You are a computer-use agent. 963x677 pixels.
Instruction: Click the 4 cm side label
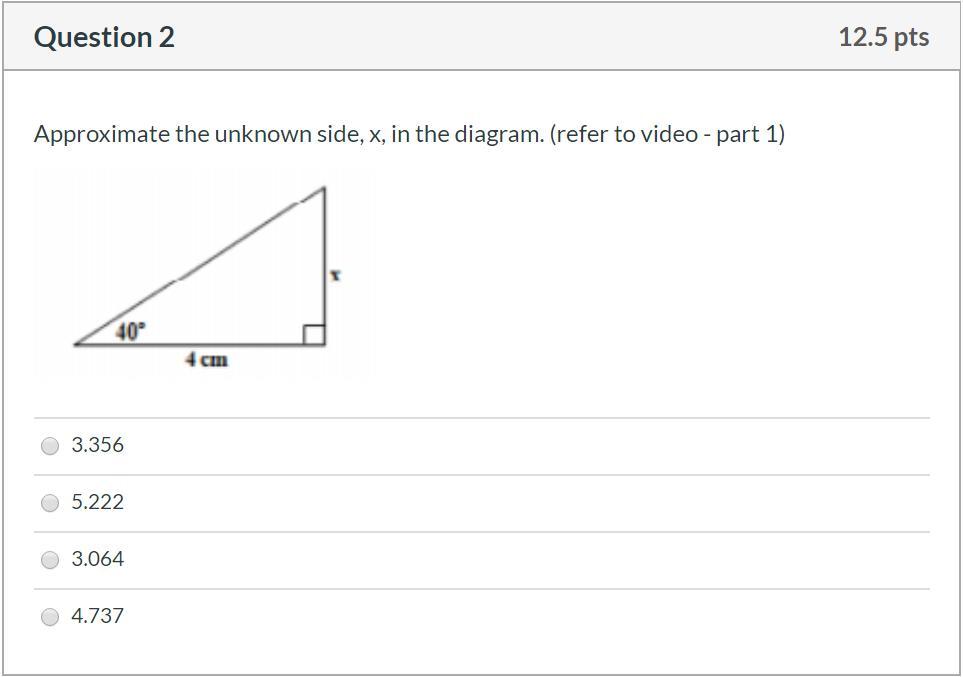[x=206, y=359]
